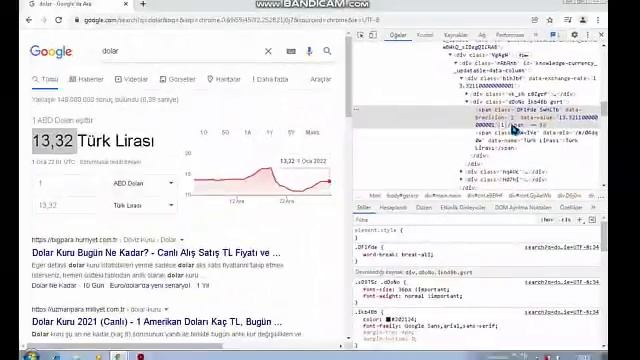Open the Hesaplandı styles tab

[393, 208]
